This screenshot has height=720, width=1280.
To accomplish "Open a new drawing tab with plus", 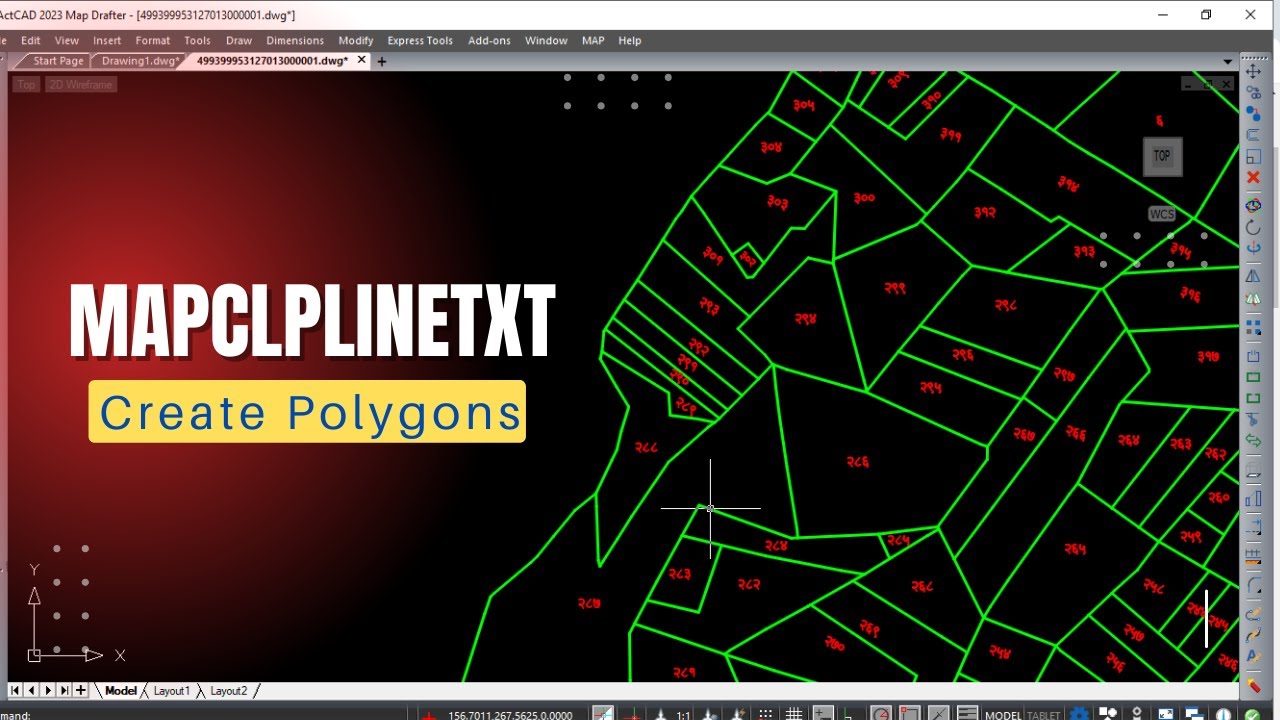I will [381, 61].
